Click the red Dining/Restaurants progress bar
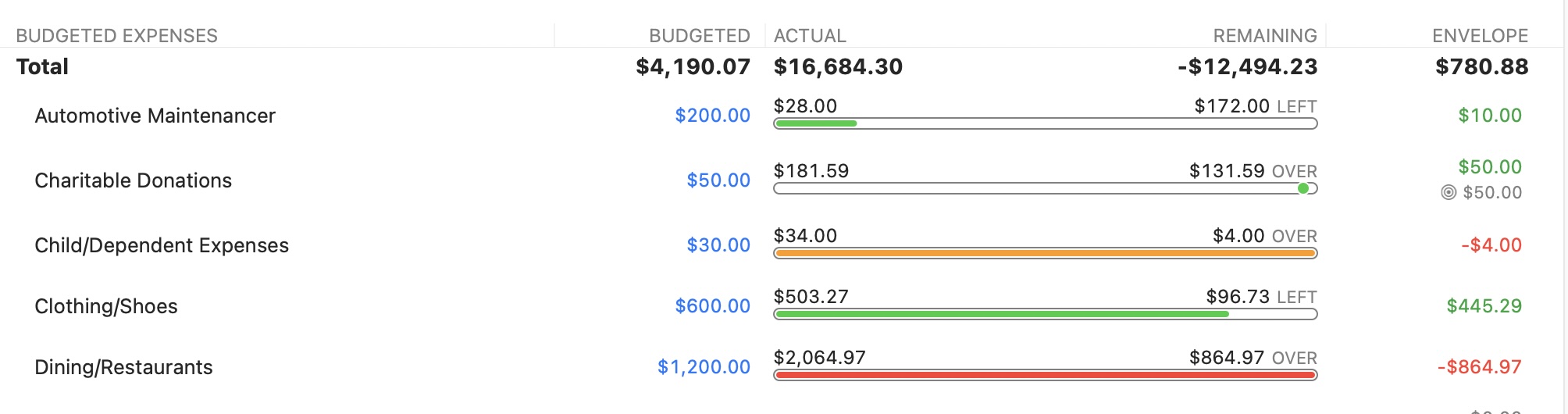1568x414 pixels. pos(1045,375)
